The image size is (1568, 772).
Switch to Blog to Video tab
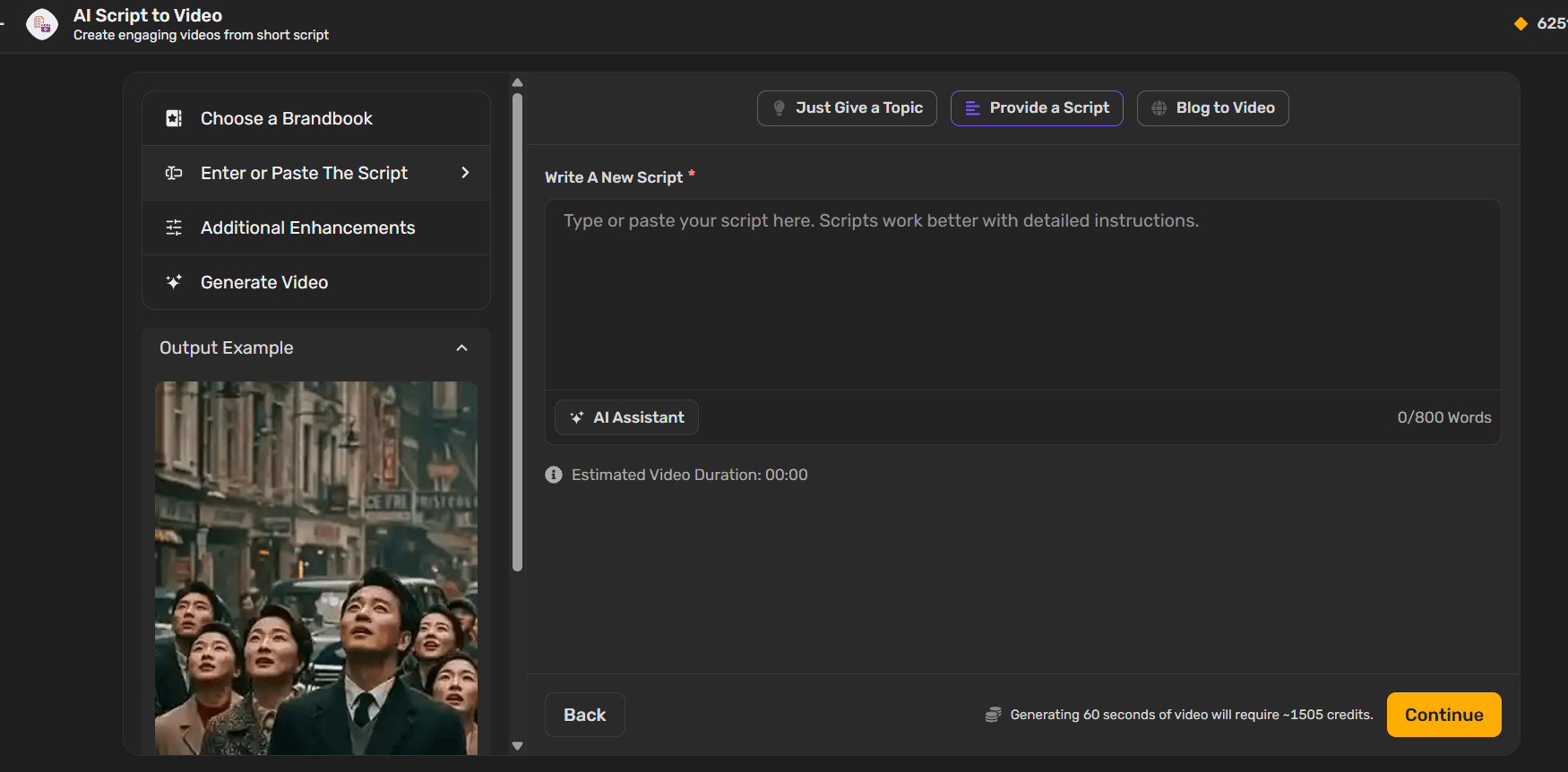tap(1212, 108)
